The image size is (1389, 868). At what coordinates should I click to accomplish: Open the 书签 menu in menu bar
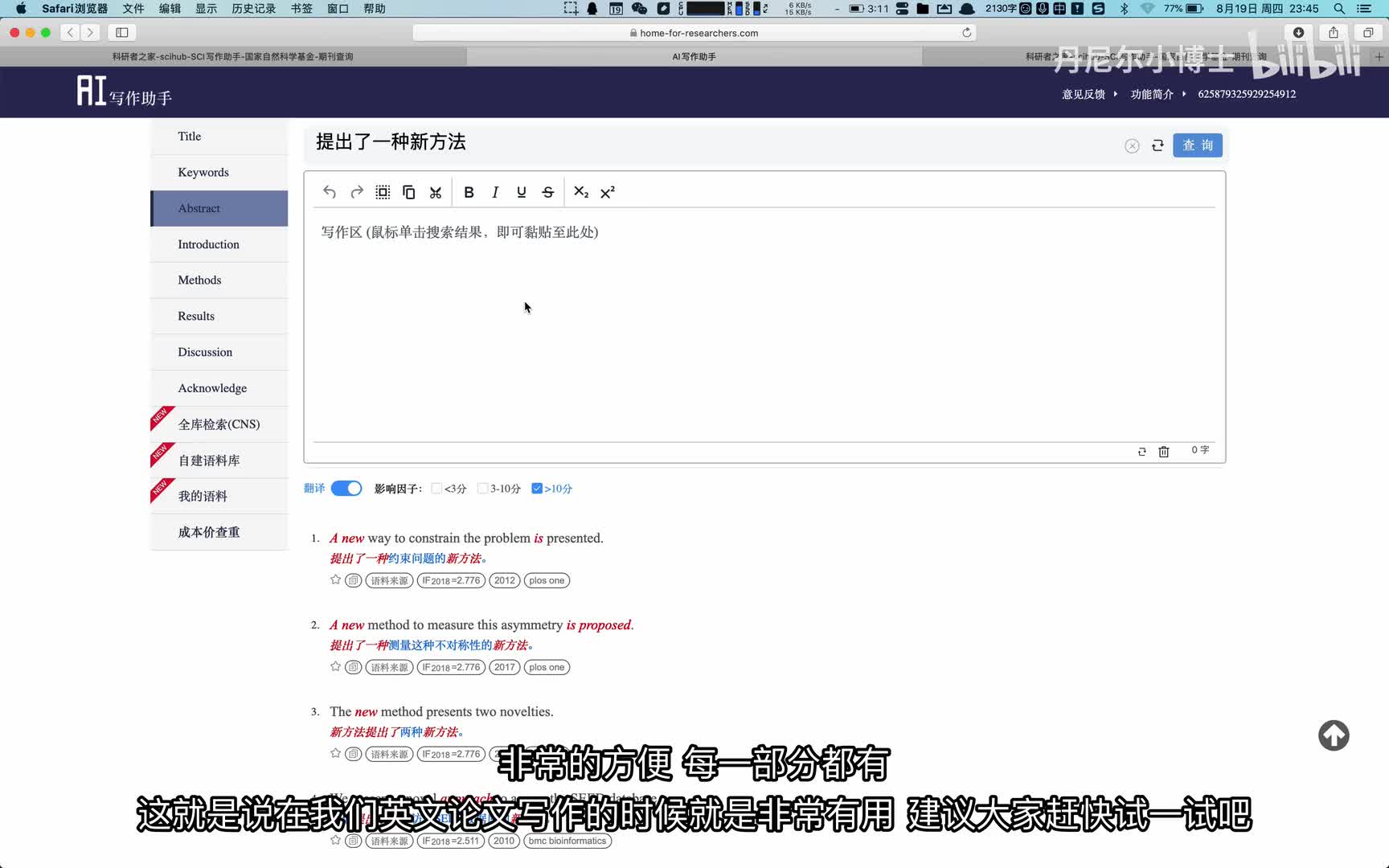pos(301,9)
